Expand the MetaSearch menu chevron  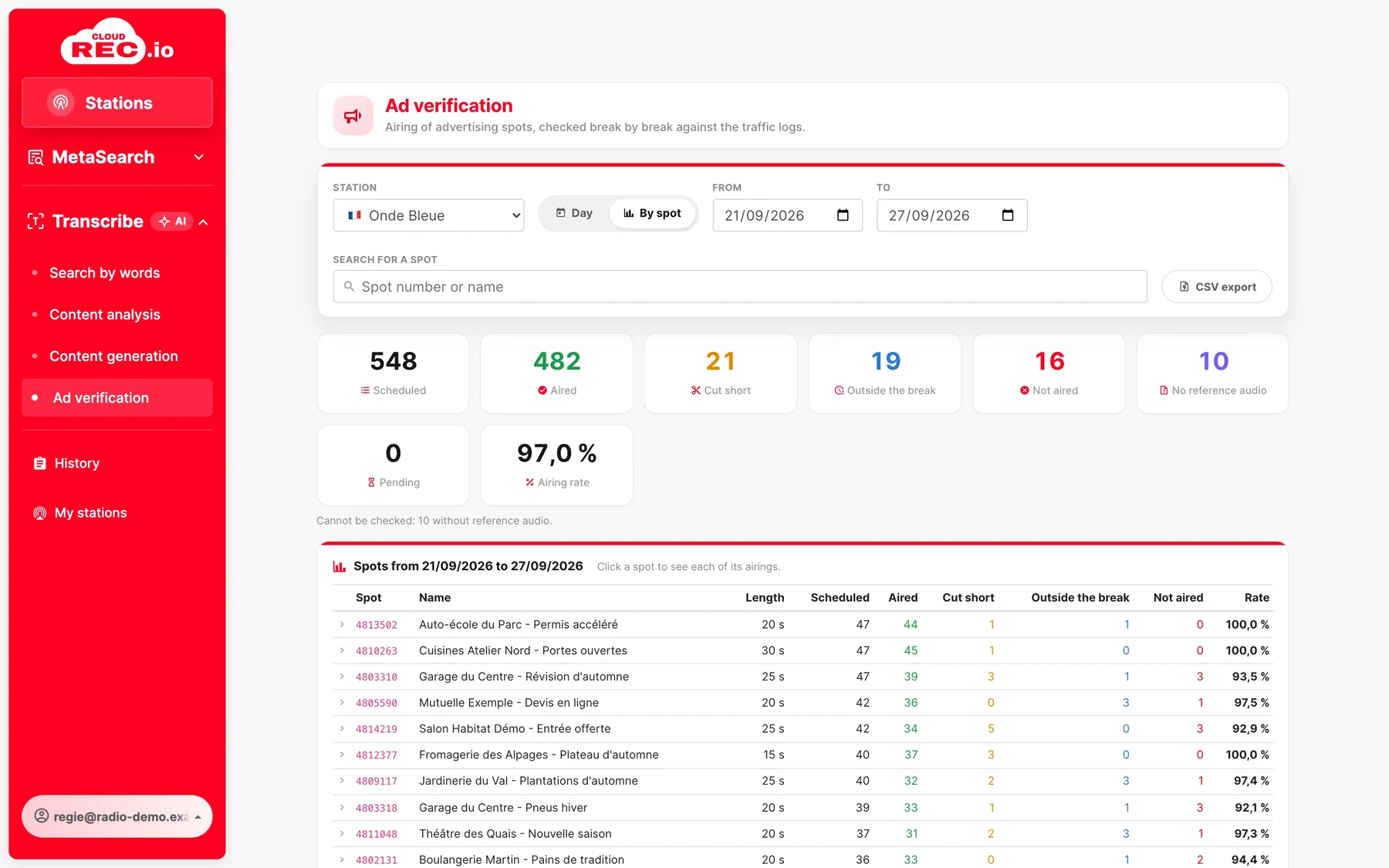pos(199,157)
